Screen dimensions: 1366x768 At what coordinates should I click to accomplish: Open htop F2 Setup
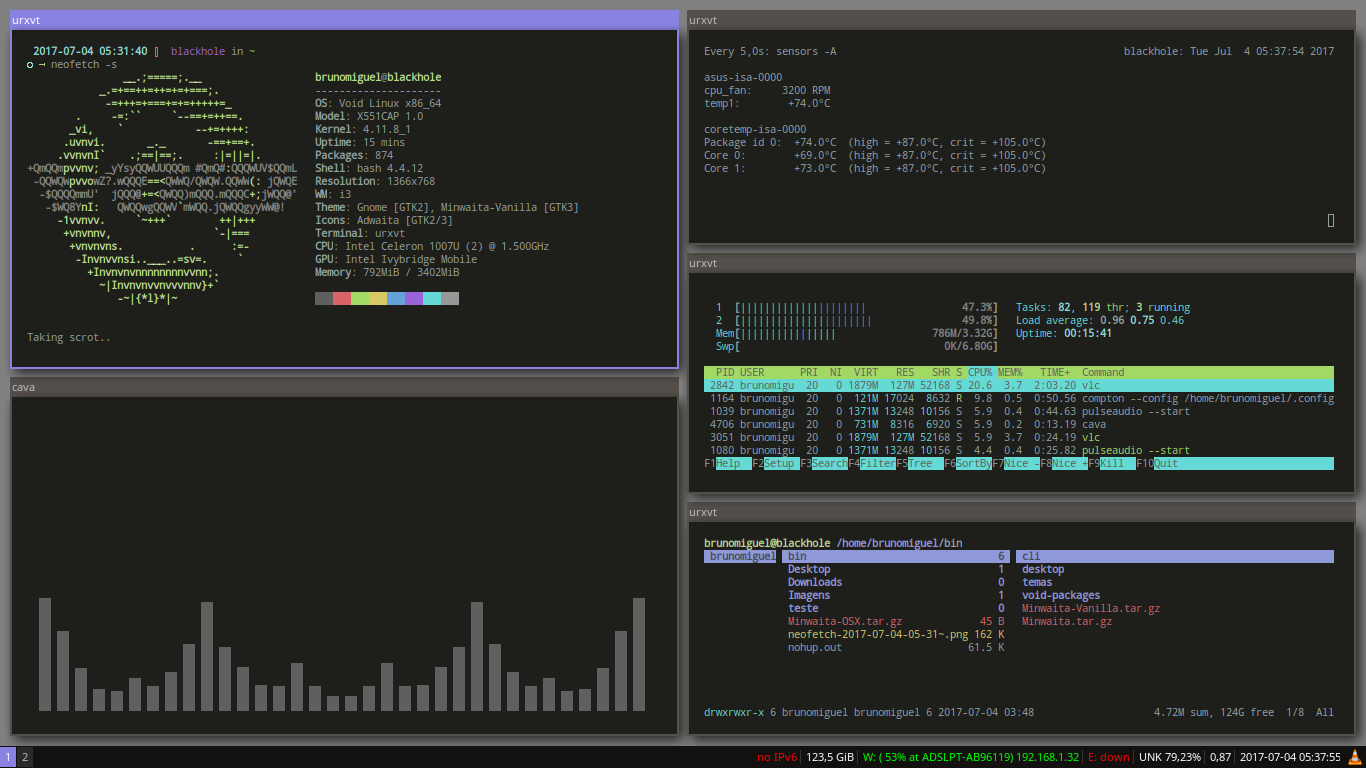click(775, 464)
